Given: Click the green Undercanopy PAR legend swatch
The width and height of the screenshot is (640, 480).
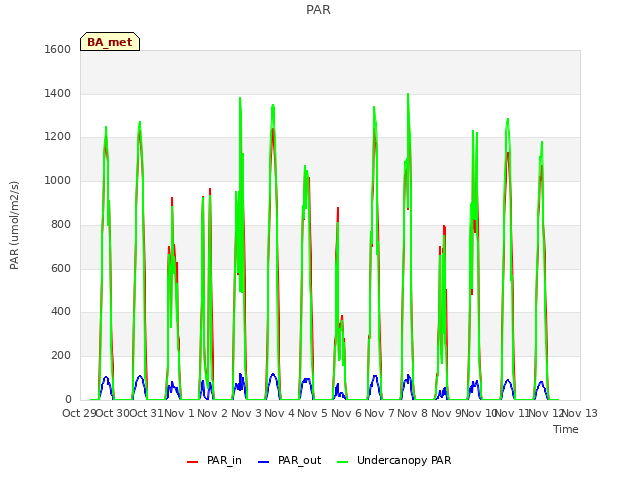Looking at the screenshot, I should [343, 462].
